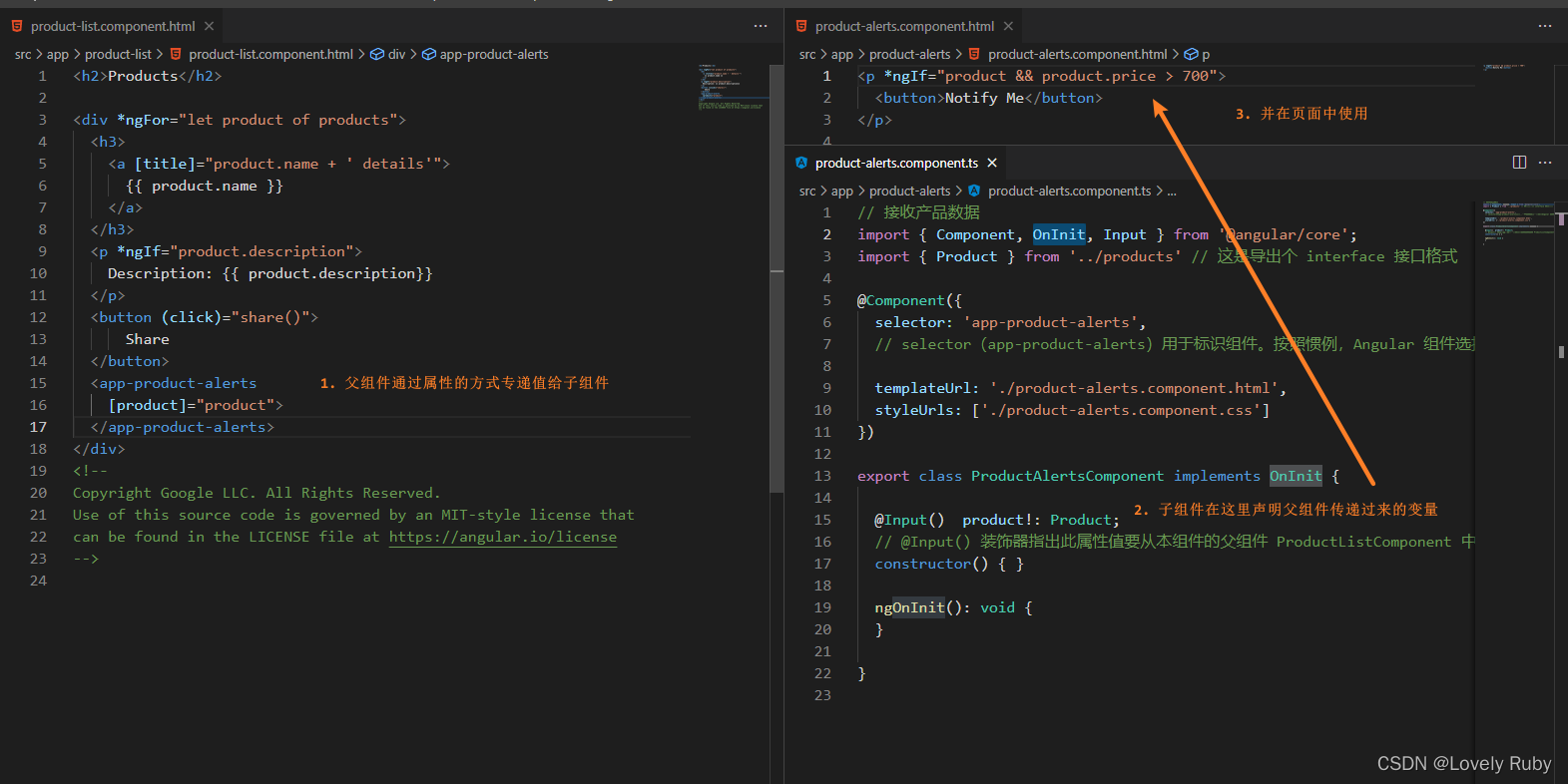
Task: Click 'div' symbol breadcrumb in left editor
Action: tap(396, 54)
